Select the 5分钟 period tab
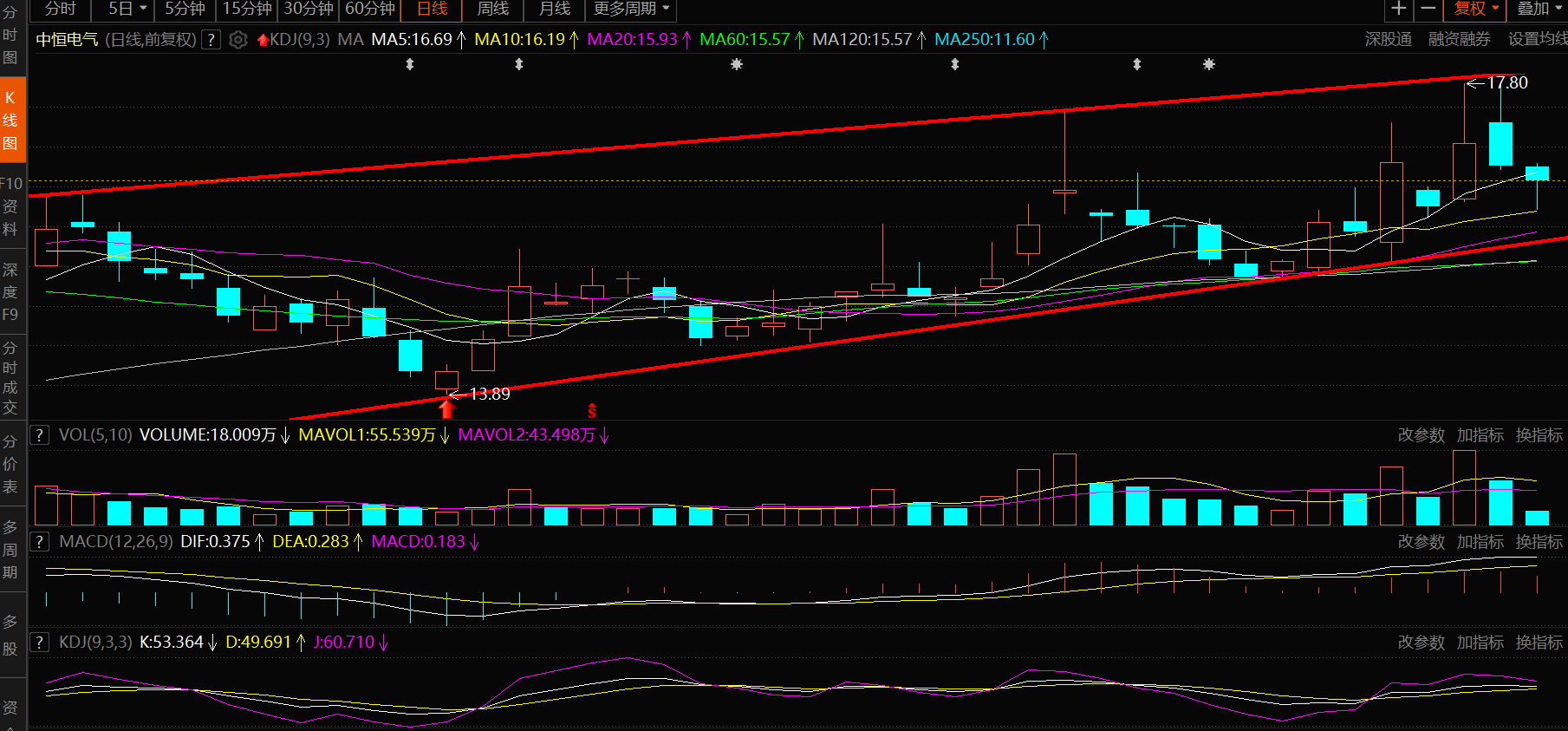 point(185,10)
